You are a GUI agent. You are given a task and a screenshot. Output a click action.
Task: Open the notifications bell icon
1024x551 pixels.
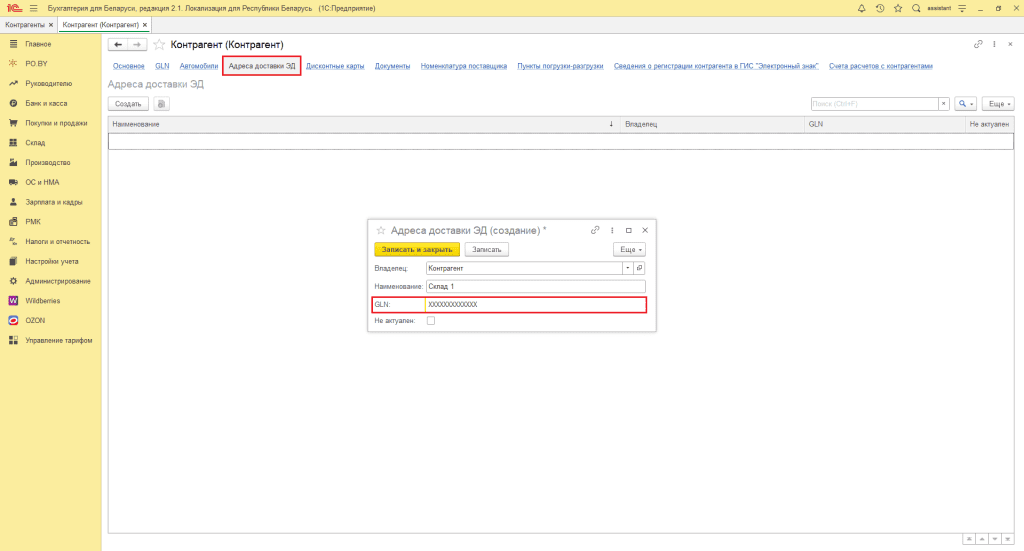point(862,8)
